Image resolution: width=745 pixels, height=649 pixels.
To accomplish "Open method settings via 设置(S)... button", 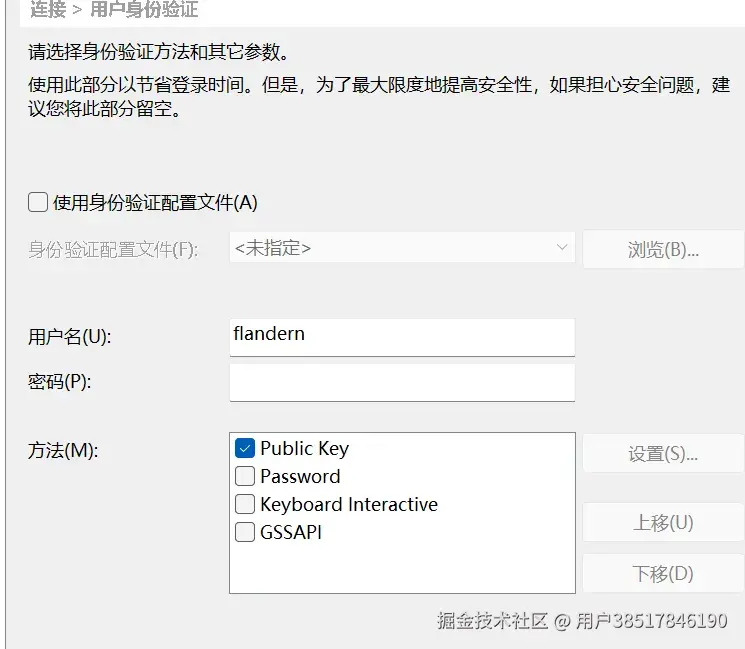I will tap(663, 453).
